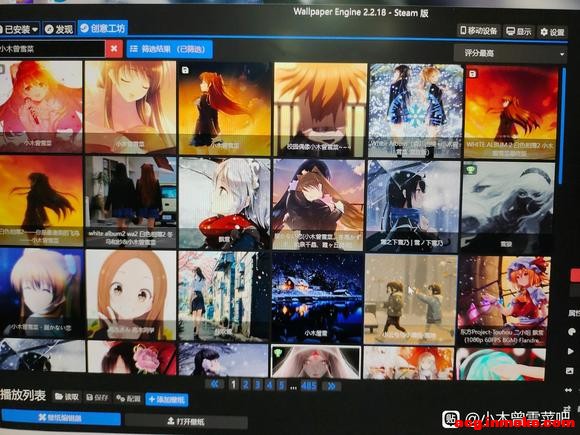Expand the 评分最高 sort dropdown
580x435 pixels.
click(x=510, y=54)
